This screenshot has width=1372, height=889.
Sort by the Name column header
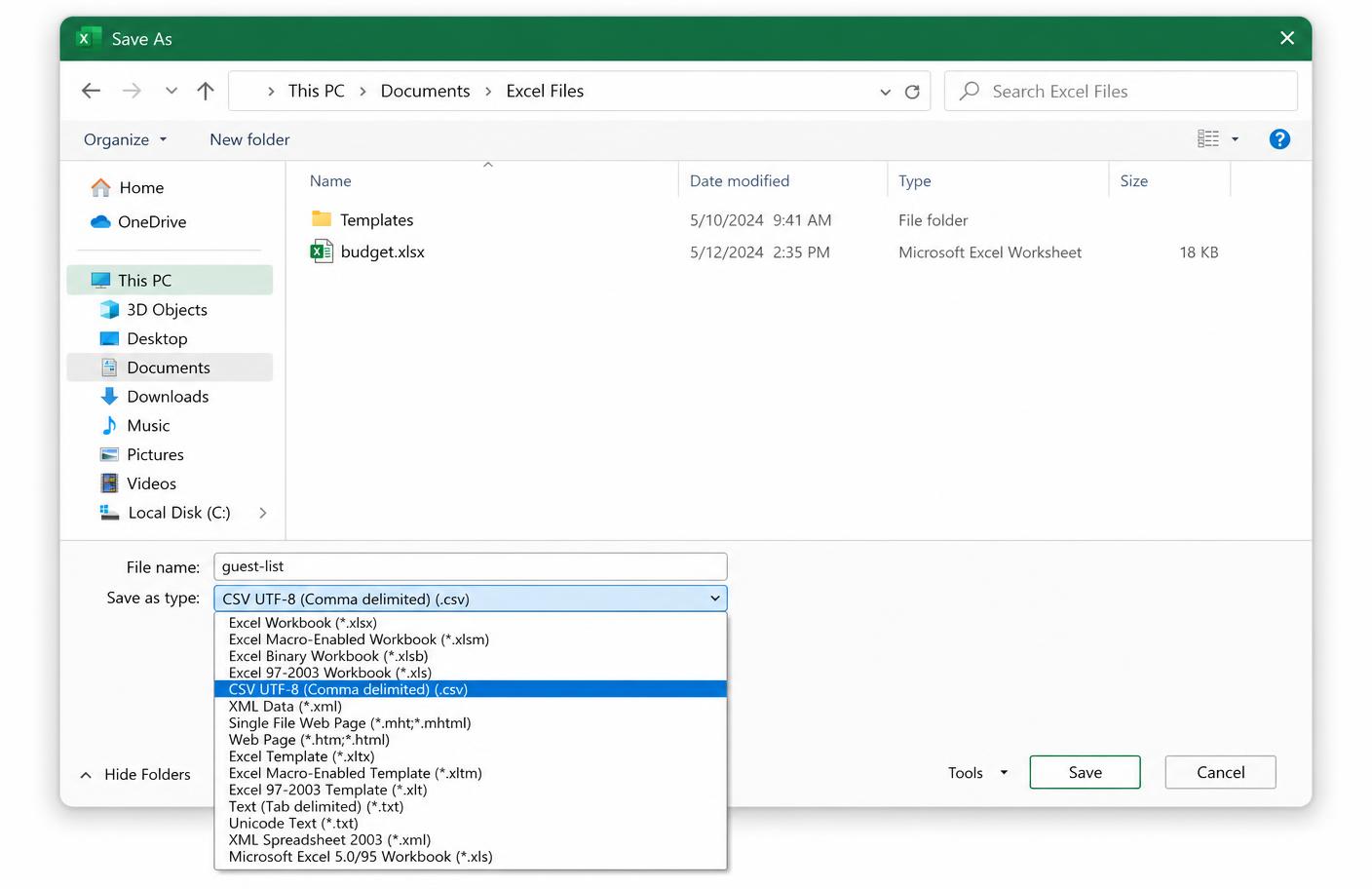330,180
